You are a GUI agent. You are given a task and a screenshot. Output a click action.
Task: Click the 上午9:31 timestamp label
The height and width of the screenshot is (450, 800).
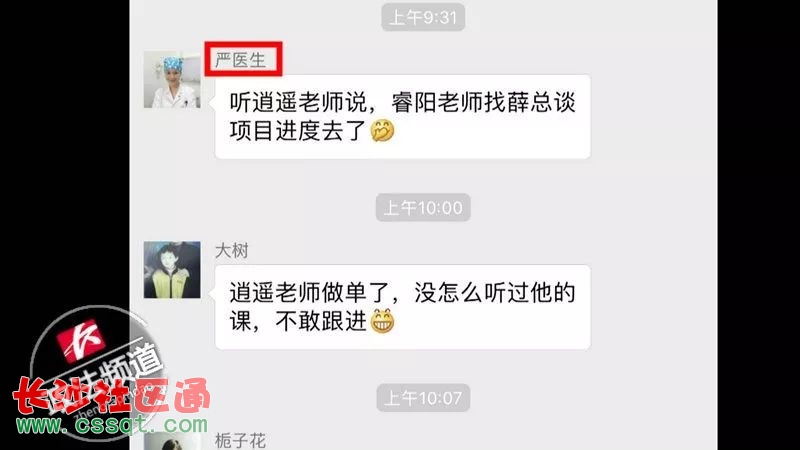click(x=423, y=18)
